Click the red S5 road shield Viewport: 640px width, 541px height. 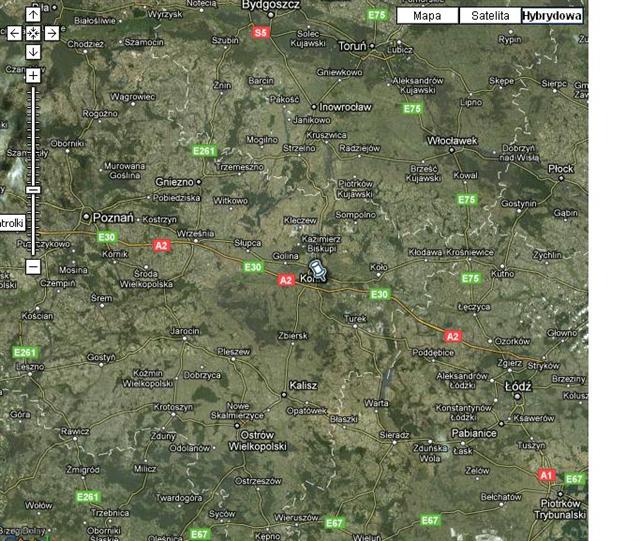[261, 33]
